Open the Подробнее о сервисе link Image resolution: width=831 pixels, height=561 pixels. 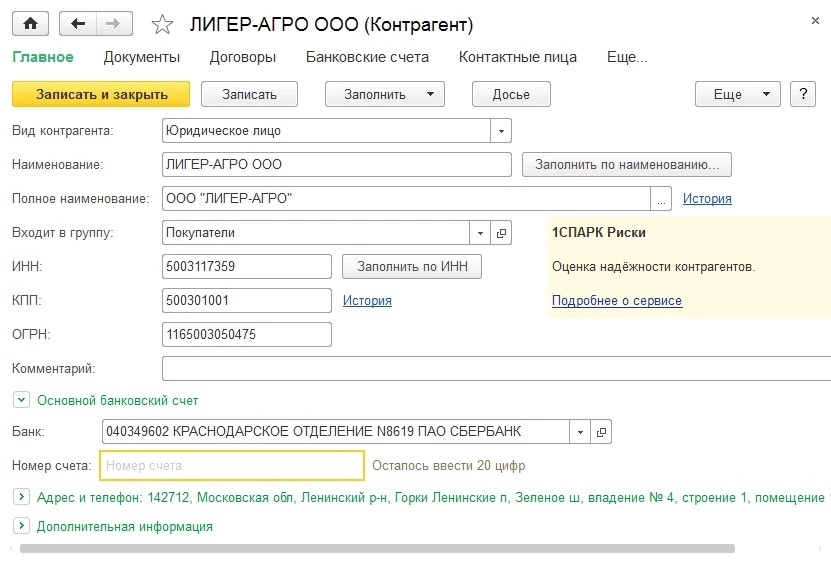[617, 300]
